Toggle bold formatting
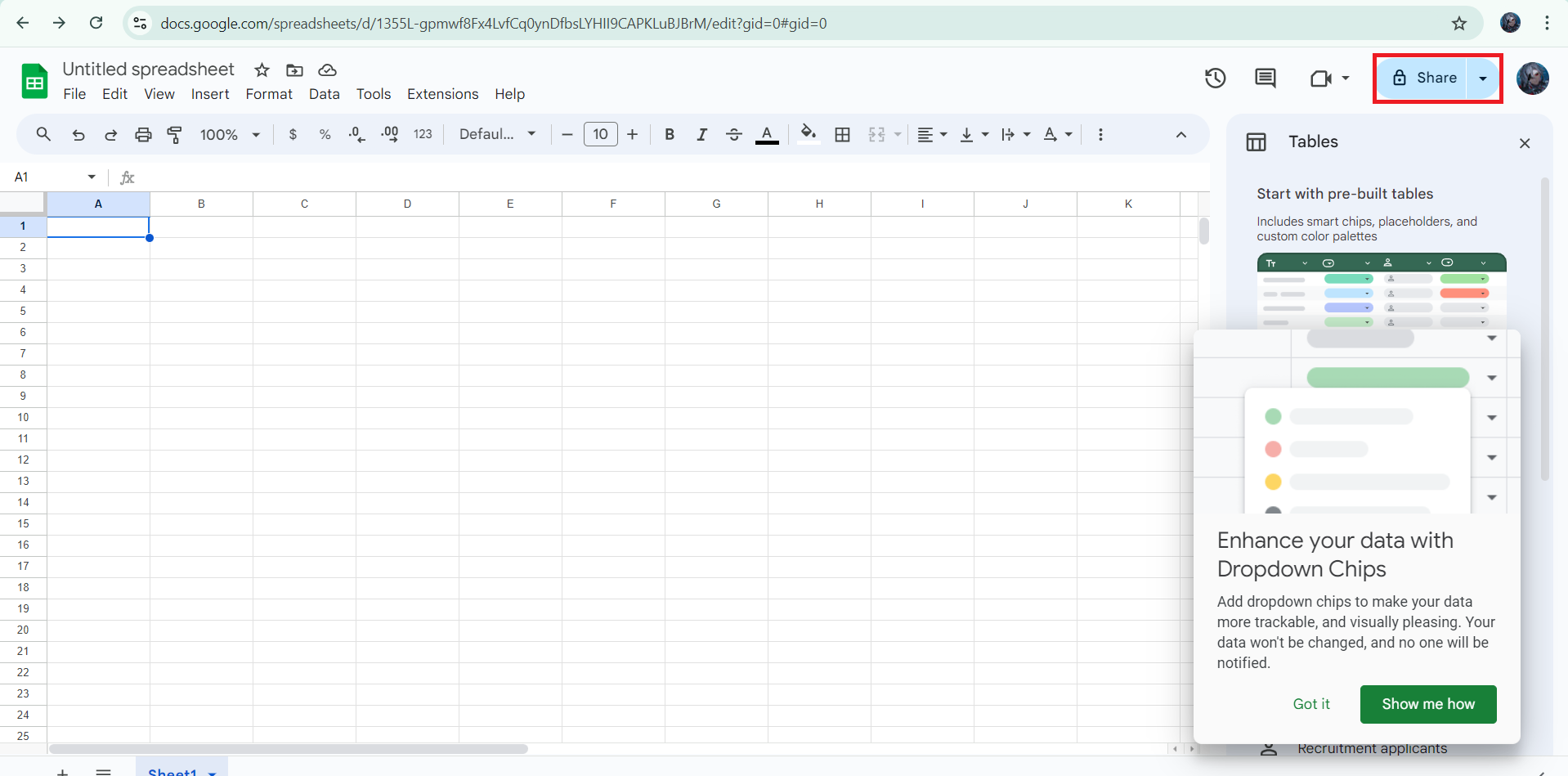This screenshot has width=1568, height=776. point(670,135)
